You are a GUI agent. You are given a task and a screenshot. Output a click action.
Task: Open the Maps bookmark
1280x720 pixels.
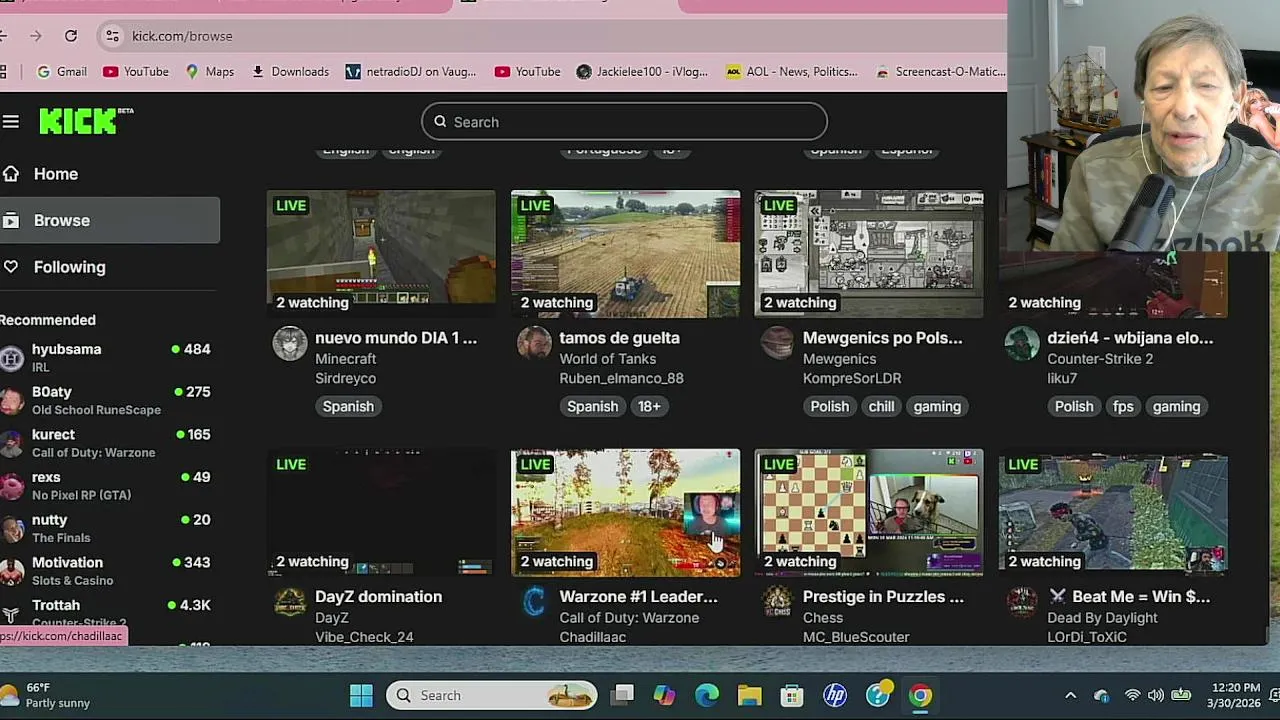[x=210, y=72]
